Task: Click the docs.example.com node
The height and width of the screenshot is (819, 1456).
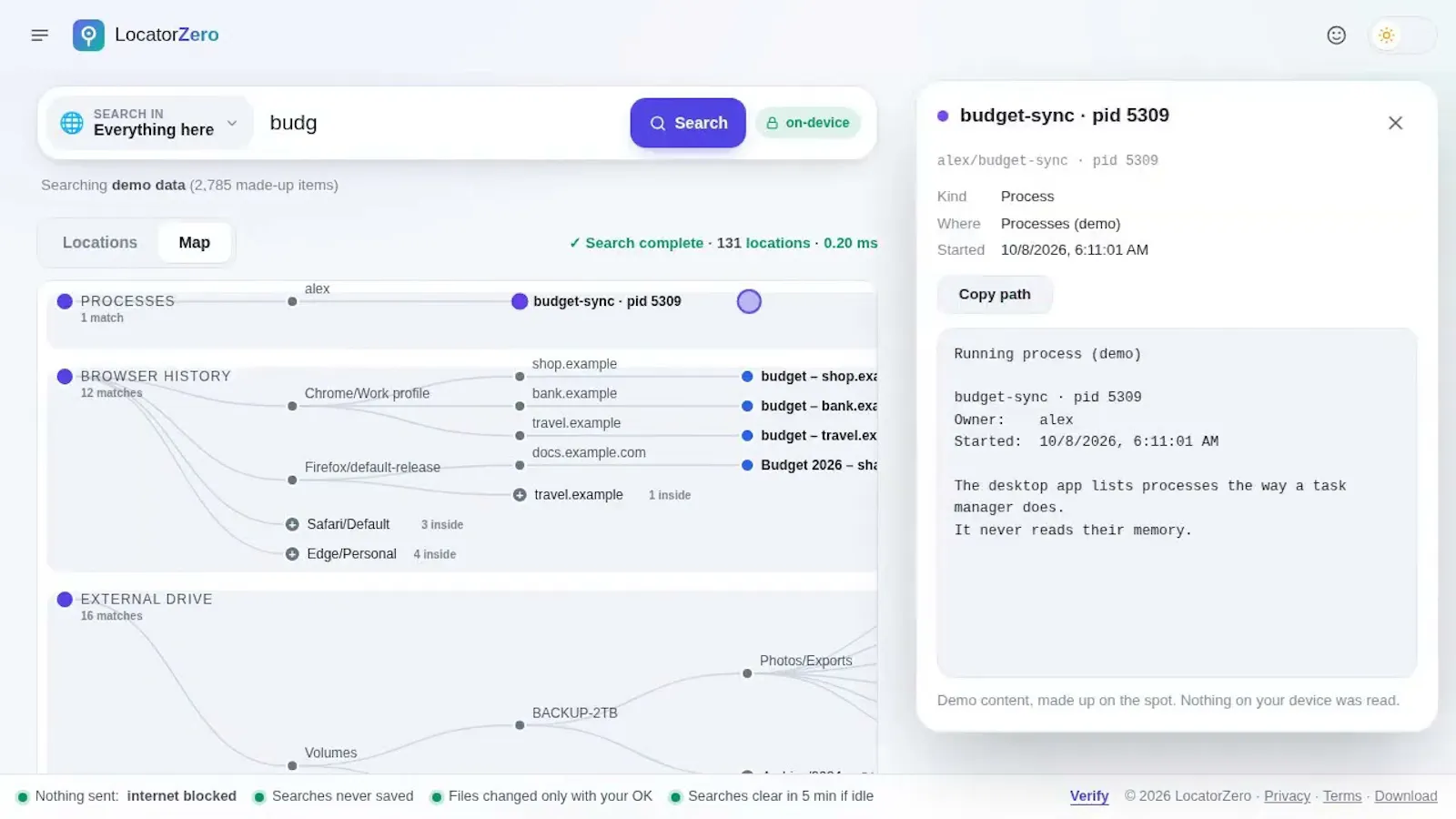Action: coord(520,466)
